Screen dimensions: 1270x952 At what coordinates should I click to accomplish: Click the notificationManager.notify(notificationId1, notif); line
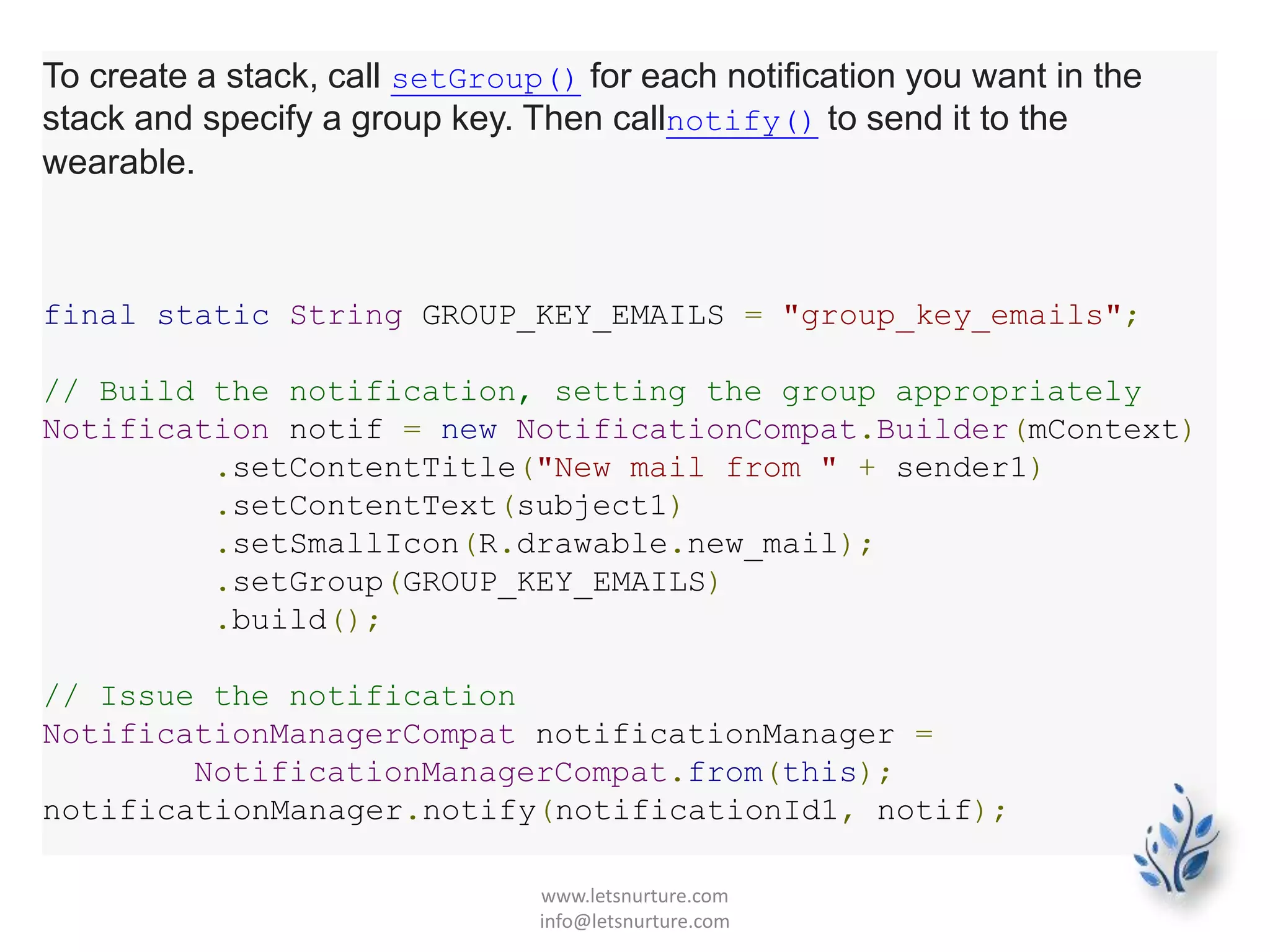(525, 811)
